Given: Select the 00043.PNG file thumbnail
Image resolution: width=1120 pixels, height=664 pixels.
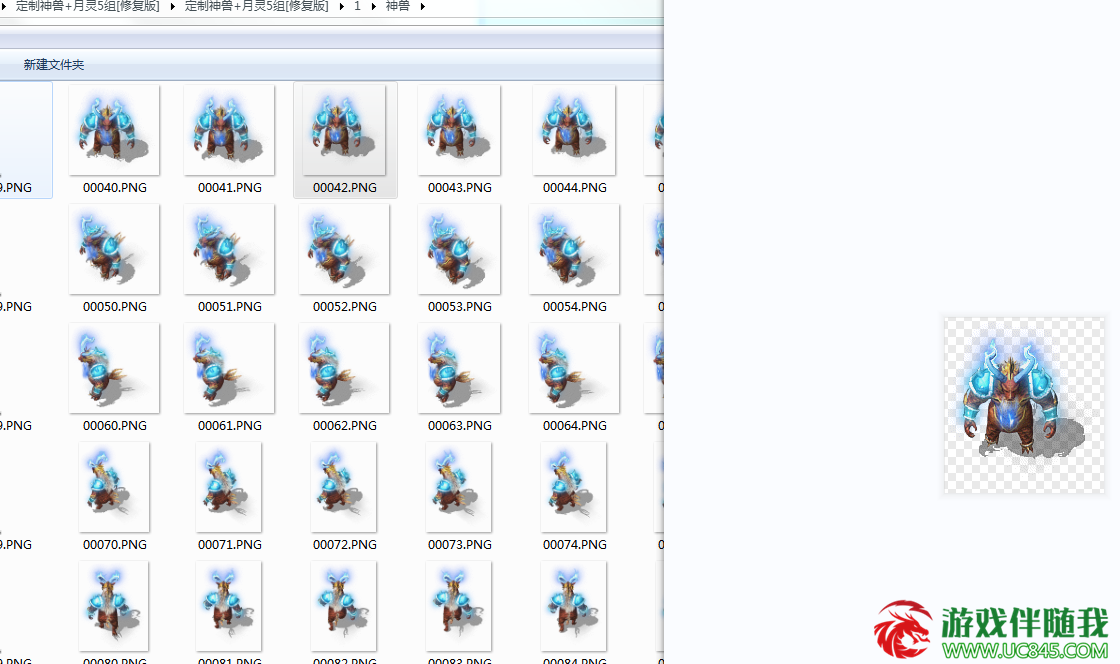Looking at the screenshot, I should click(459, 130).
